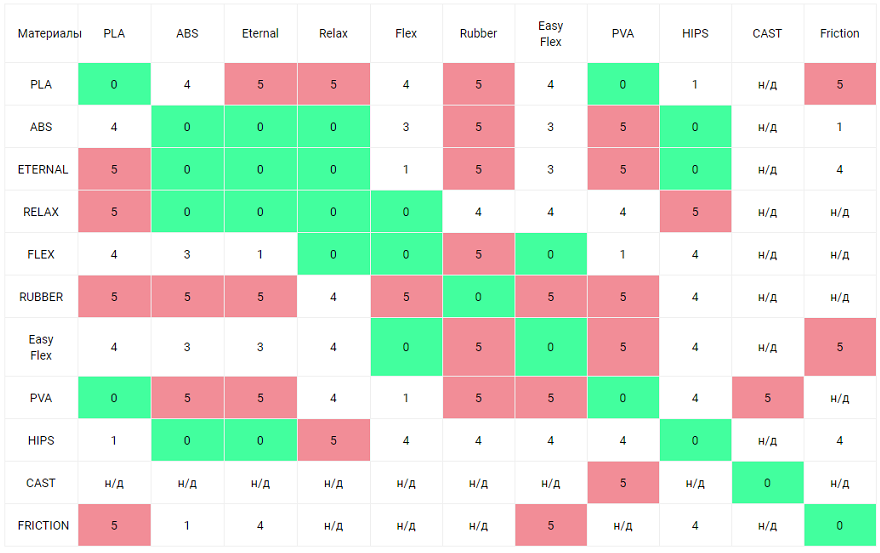Click red cell in FRICTION row, PLA column
Image resolution: width=880 pixels, height=553 pixels.
point(114,525)
